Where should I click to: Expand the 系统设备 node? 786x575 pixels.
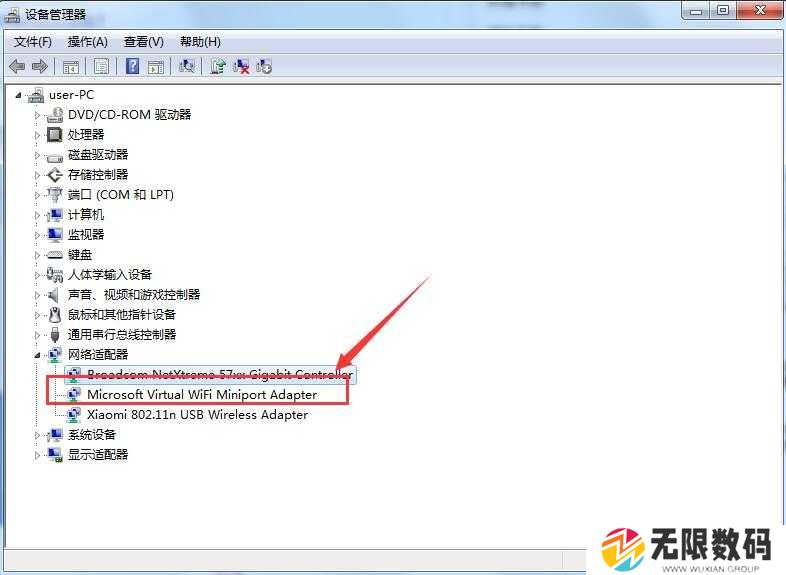37,435
